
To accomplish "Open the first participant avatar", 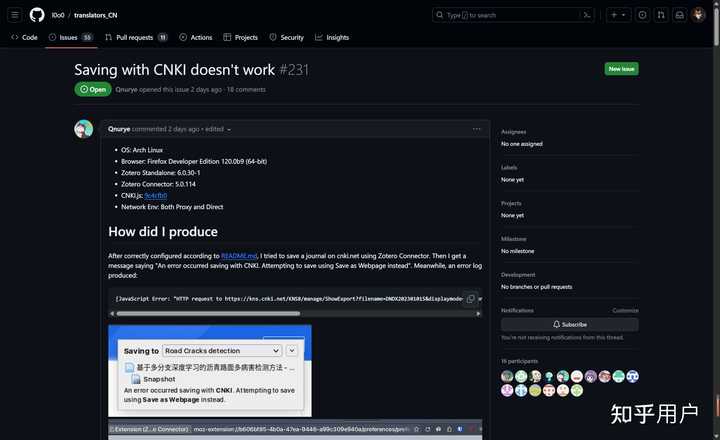I will 507,377.
